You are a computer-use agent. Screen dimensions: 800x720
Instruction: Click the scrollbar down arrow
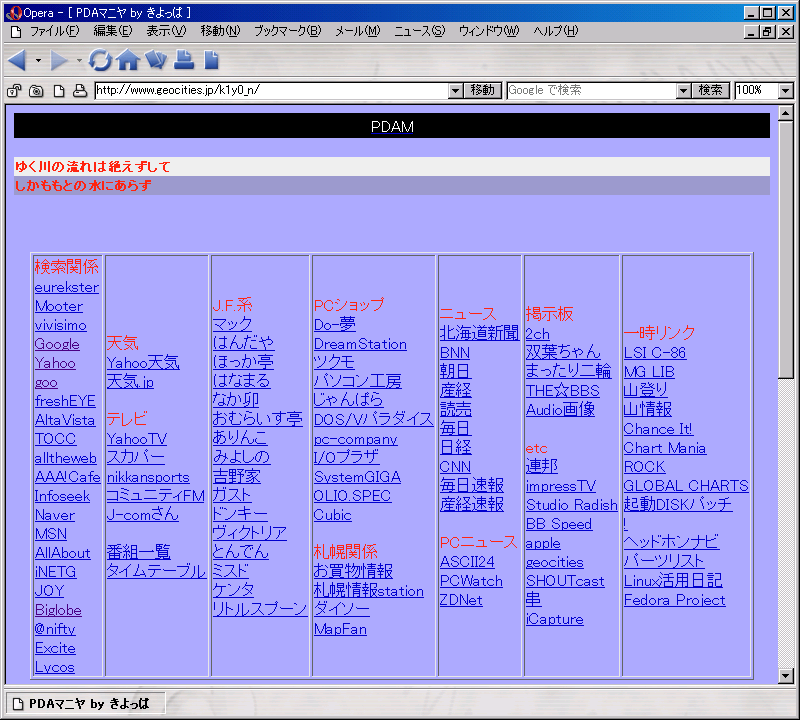point(786,676)
